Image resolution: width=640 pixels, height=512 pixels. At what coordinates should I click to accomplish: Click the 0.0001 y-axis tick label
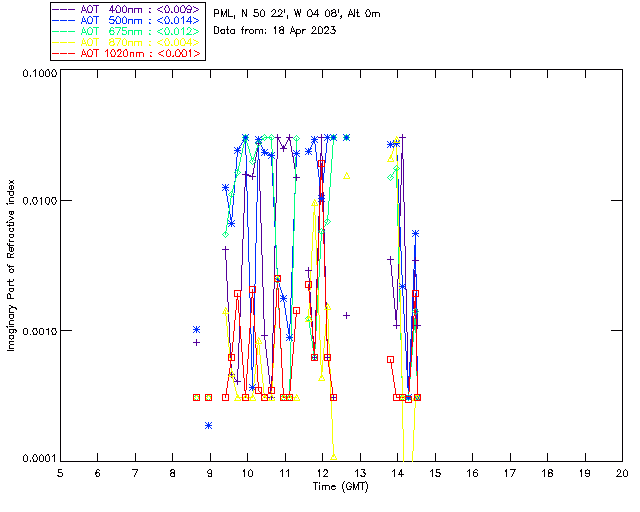(37, 458)
